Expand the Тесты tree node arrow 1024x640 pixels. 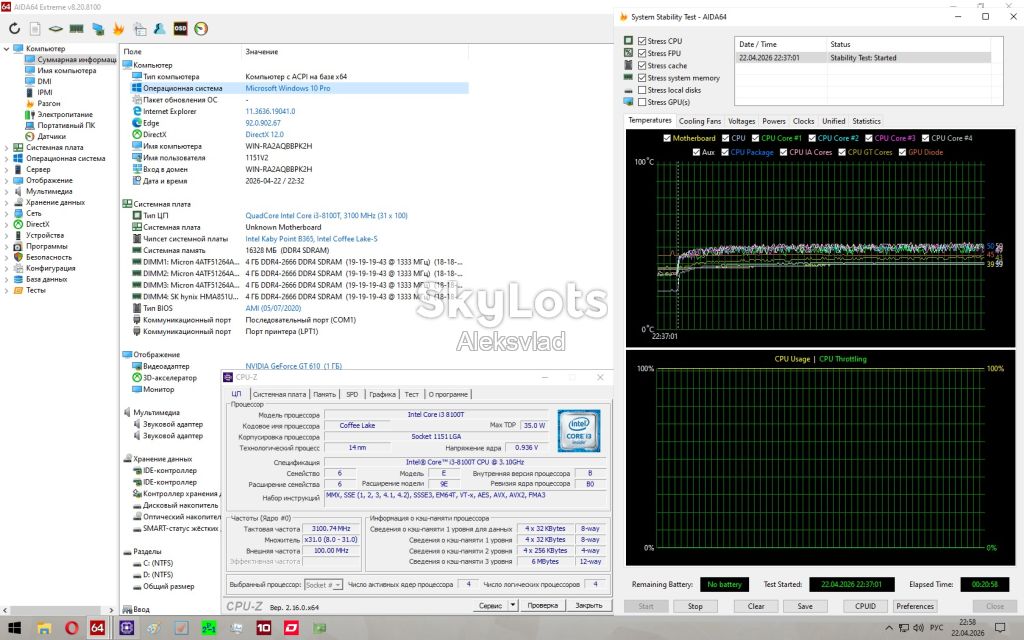coord(7,290)
